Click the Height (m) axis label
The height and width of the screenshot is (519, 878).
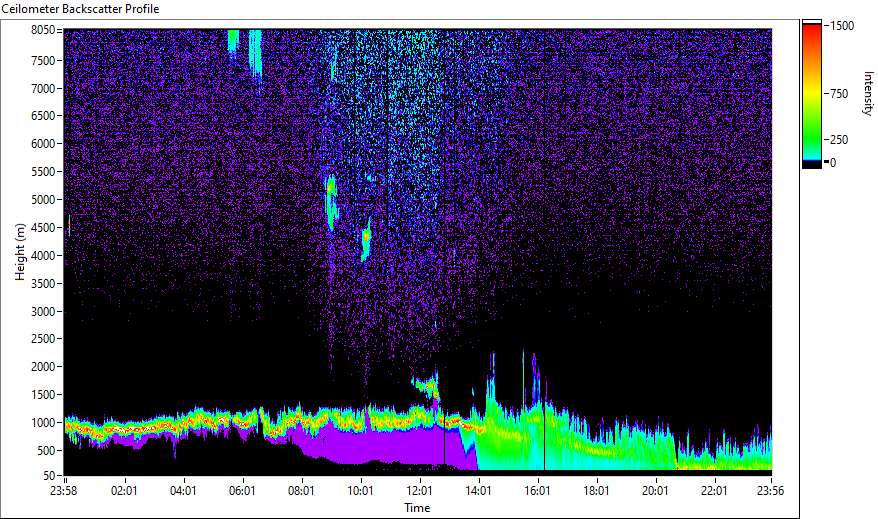pos(20,252)
